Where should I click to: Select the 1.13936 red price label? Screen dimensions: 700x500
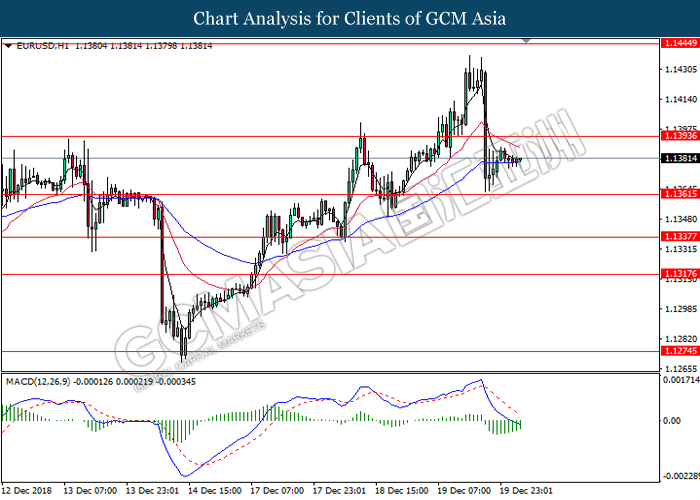pos(680,136)
